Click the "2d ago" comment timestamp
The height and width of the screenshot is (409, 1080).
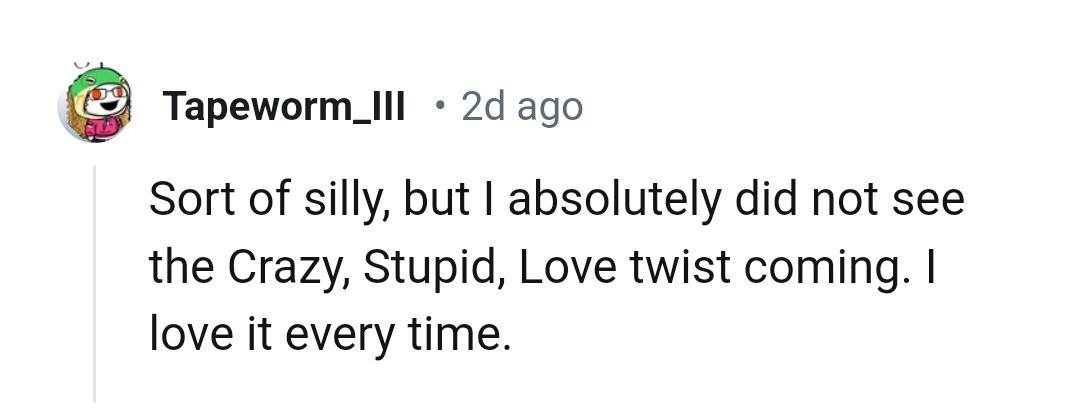[521, 106]
